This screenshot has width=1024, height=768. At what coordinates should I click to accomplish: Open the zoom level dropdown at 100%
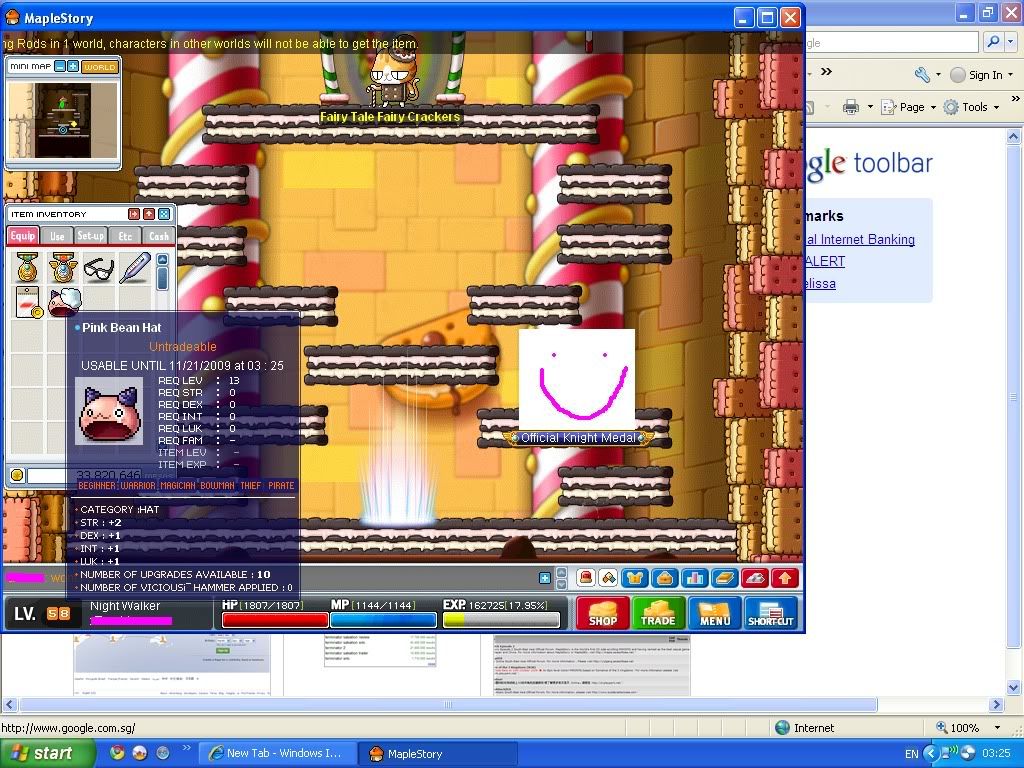tap(997, 728)
